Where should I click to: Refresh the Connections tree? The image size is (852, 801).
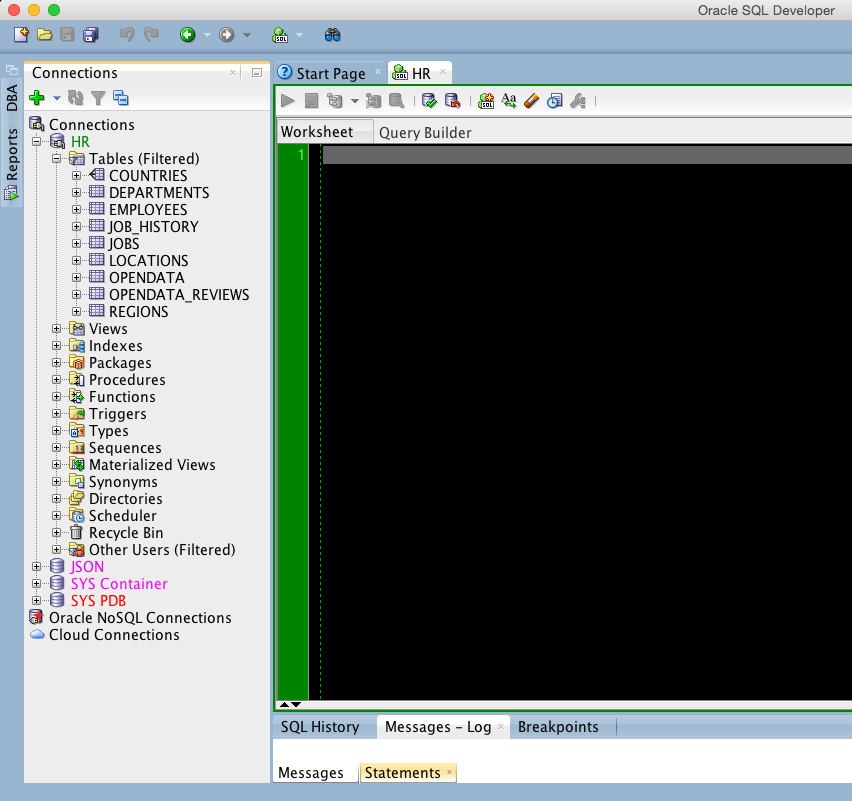(76, 98)
